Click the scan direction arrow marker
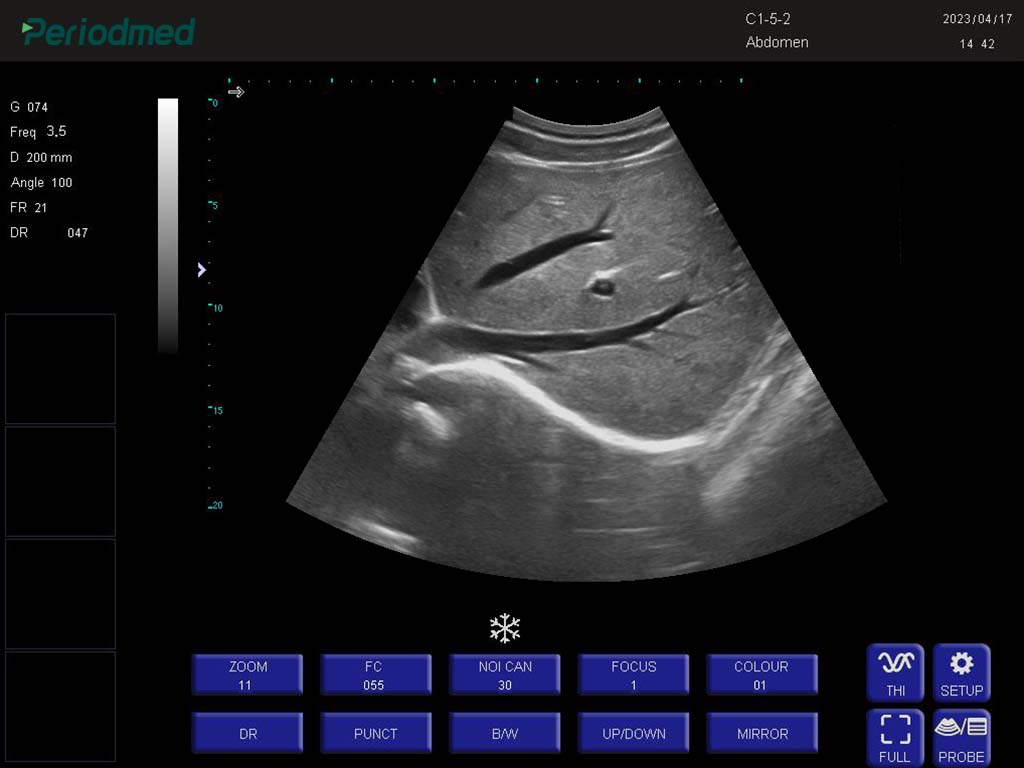 tap(236, 92)
